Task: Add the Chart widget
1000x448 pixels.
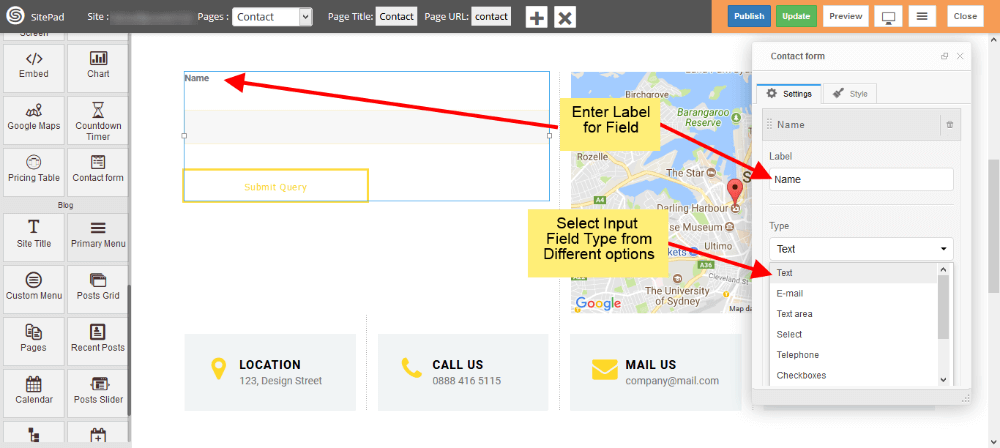Action: point(98,68)
